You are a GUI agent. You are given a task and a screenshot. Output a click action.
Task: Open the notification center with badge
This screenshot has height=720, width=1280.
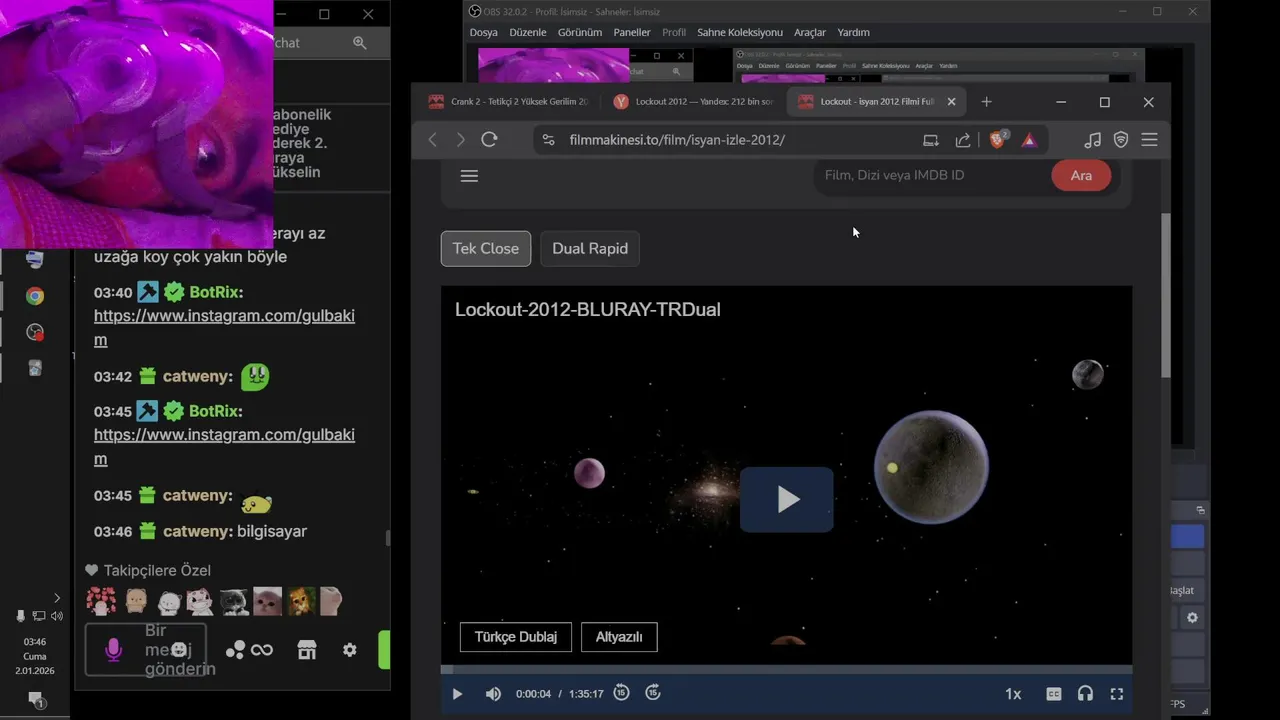(x=35, y=700)
